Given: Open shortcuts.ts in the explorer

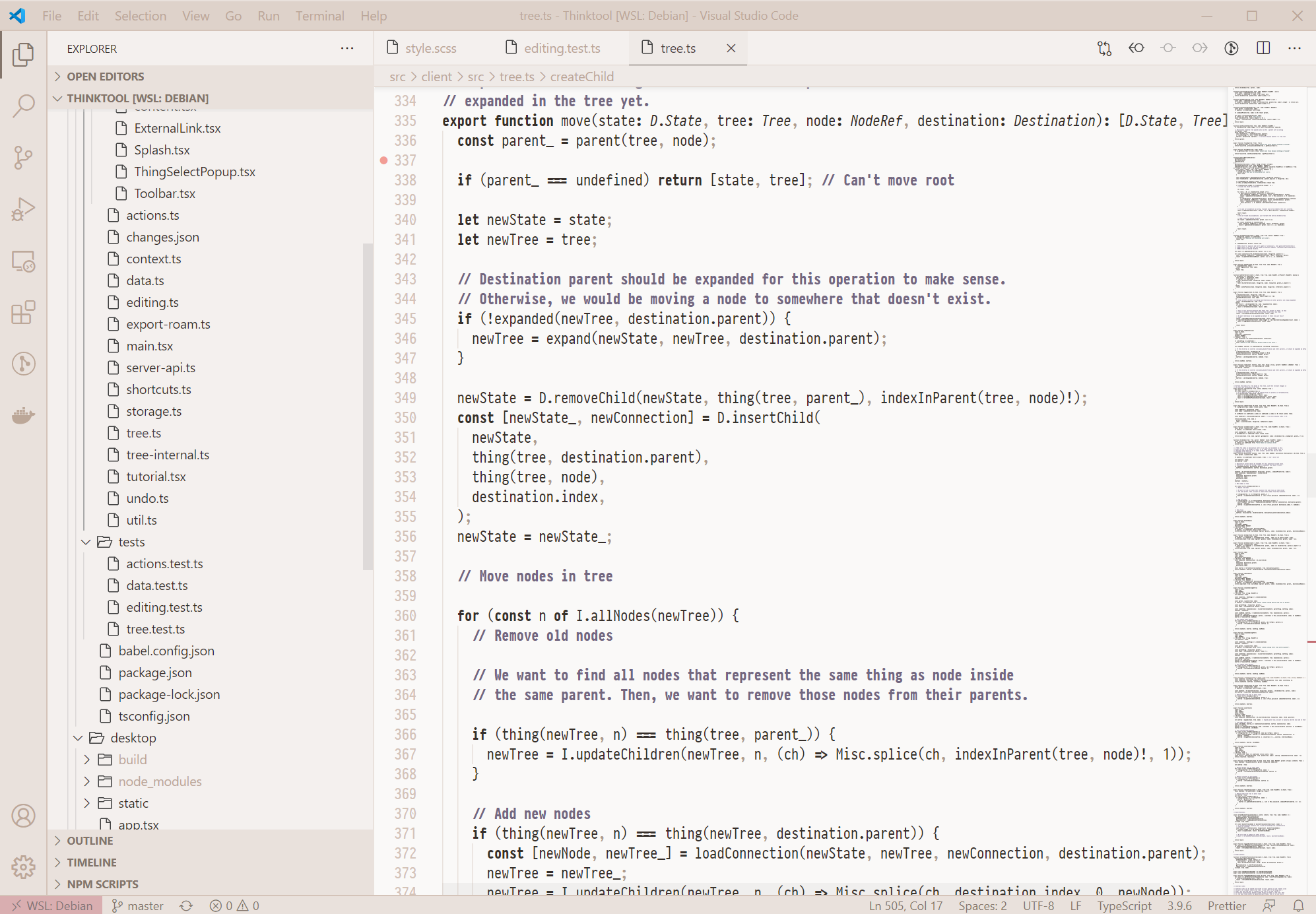Looking at the screenshot, I should (x=158, y=389).
